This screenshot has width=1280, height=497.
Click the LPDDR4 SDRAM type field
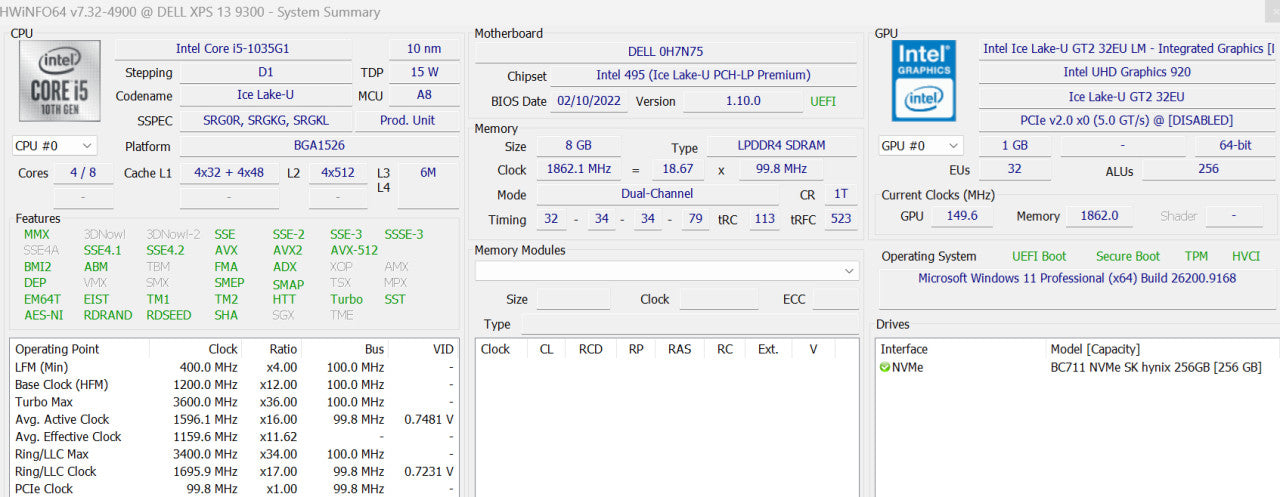point(783,148)
